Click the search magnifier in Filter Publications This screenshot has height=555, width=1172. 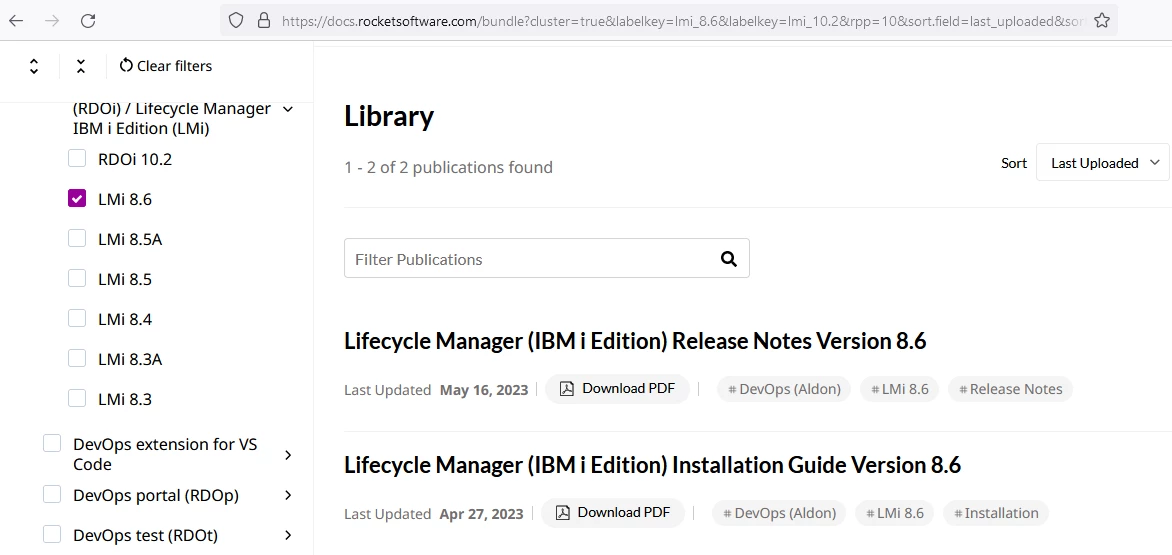click(x=729, y=258)
